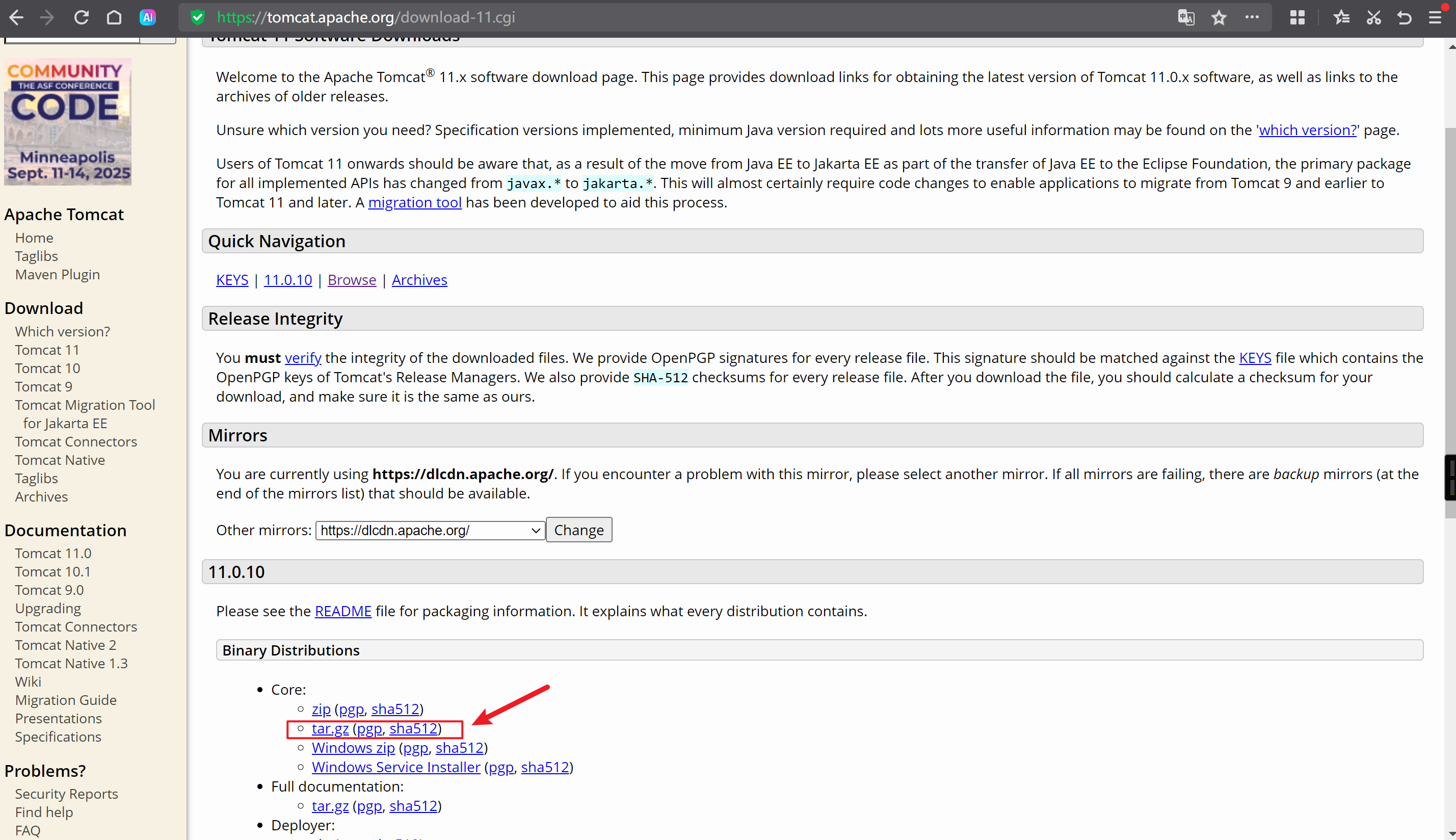Click the page vertical scrollbar thumb
This screenshot has width=1456, height=840.
pos(1450,323)
